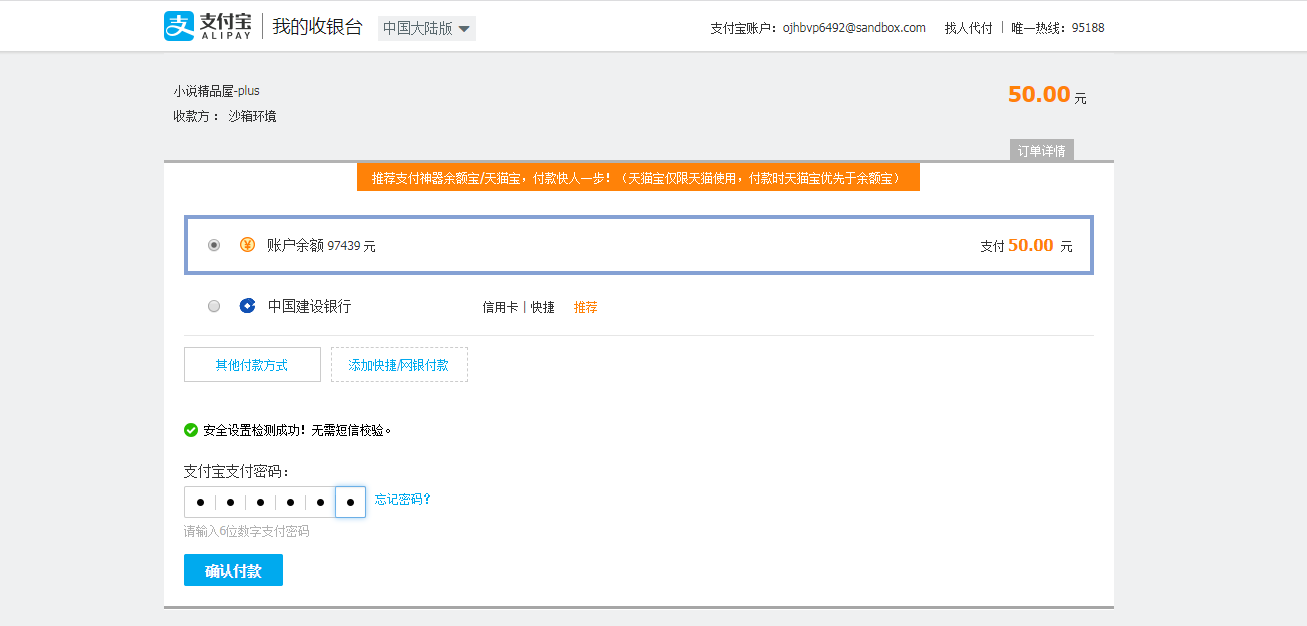Click the 找人代付 link in header
Viewport: 1307px width, 626px height.
click(968, 28)
